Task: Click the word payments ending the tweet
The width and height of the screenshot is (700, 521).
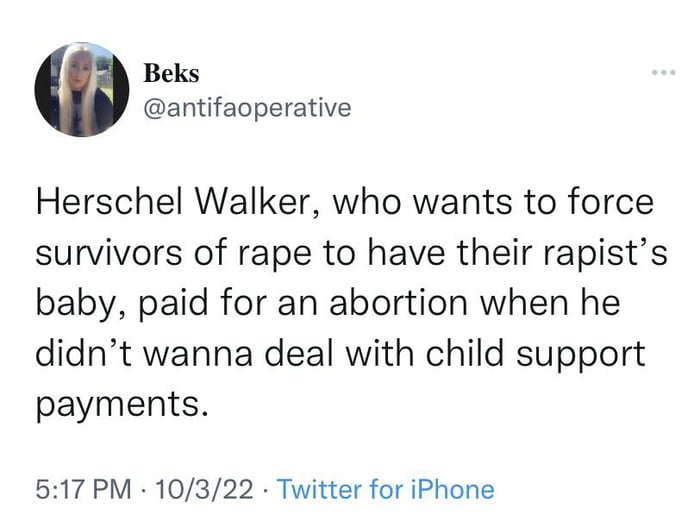Action: pos(122,404)
